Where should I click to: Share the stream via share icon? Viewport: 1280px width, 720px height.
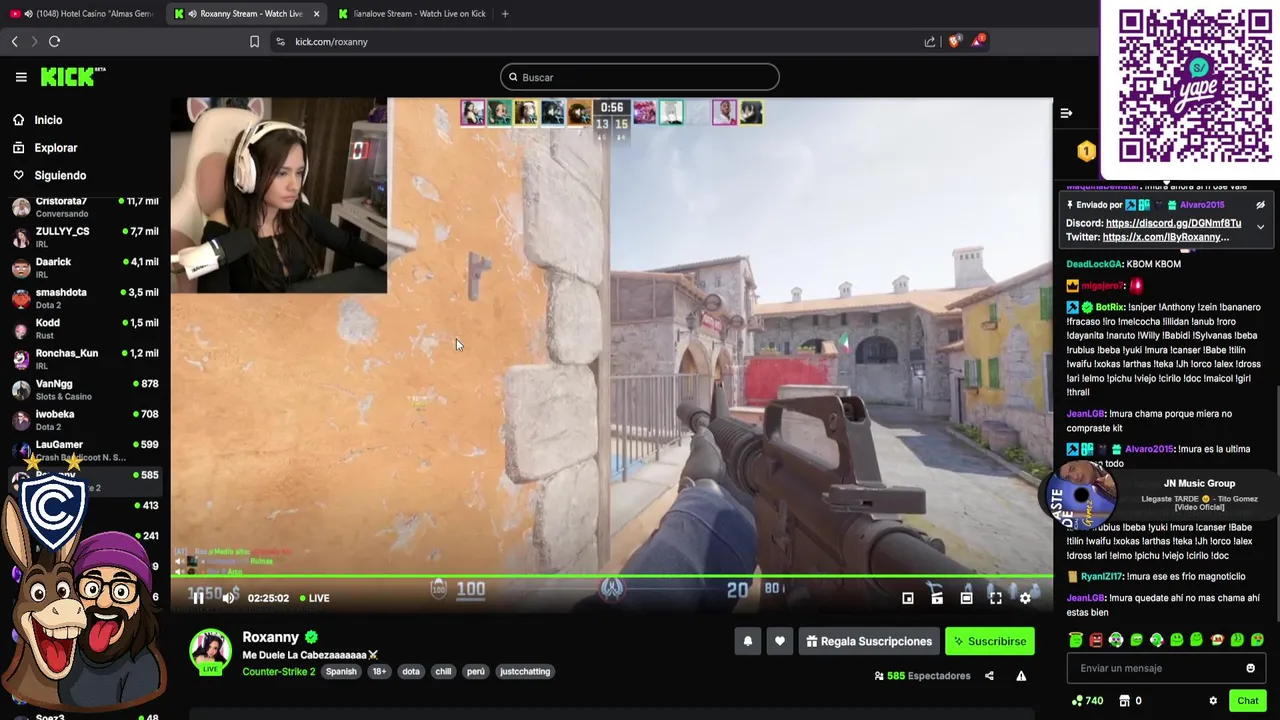(989, 676)
